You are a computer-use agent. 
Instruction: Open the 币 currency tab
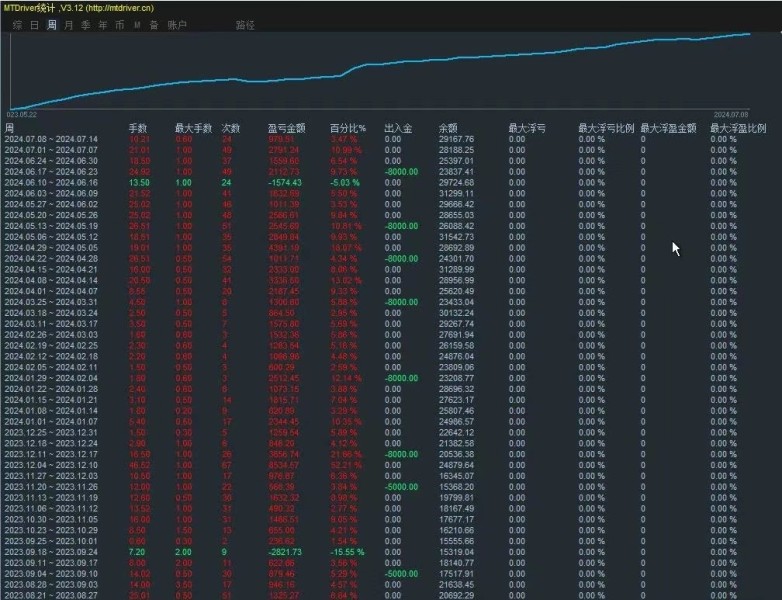point(120,25)
